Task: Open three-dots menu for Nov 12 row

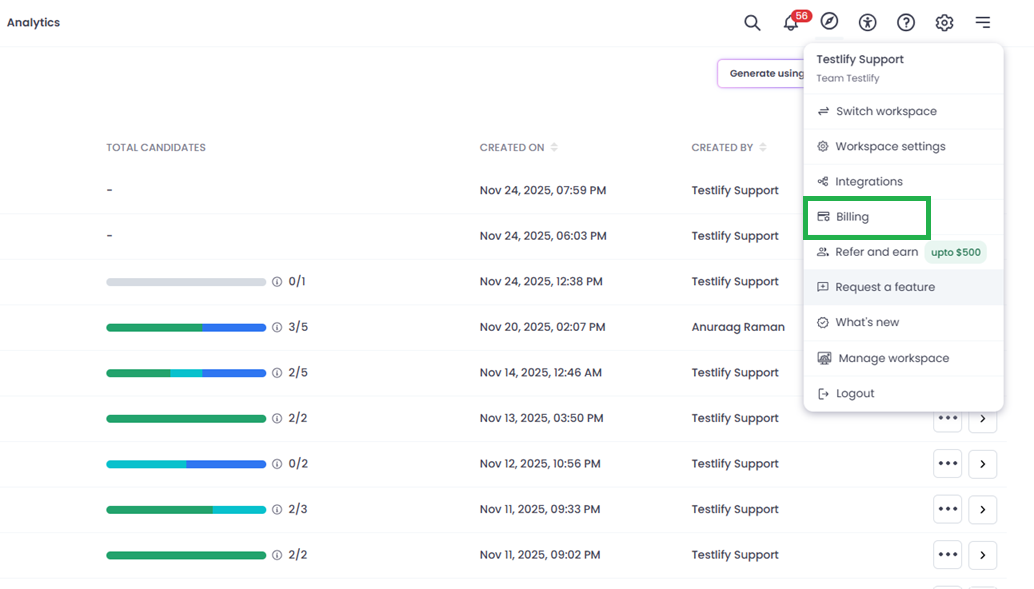Action: pos(948,464)
